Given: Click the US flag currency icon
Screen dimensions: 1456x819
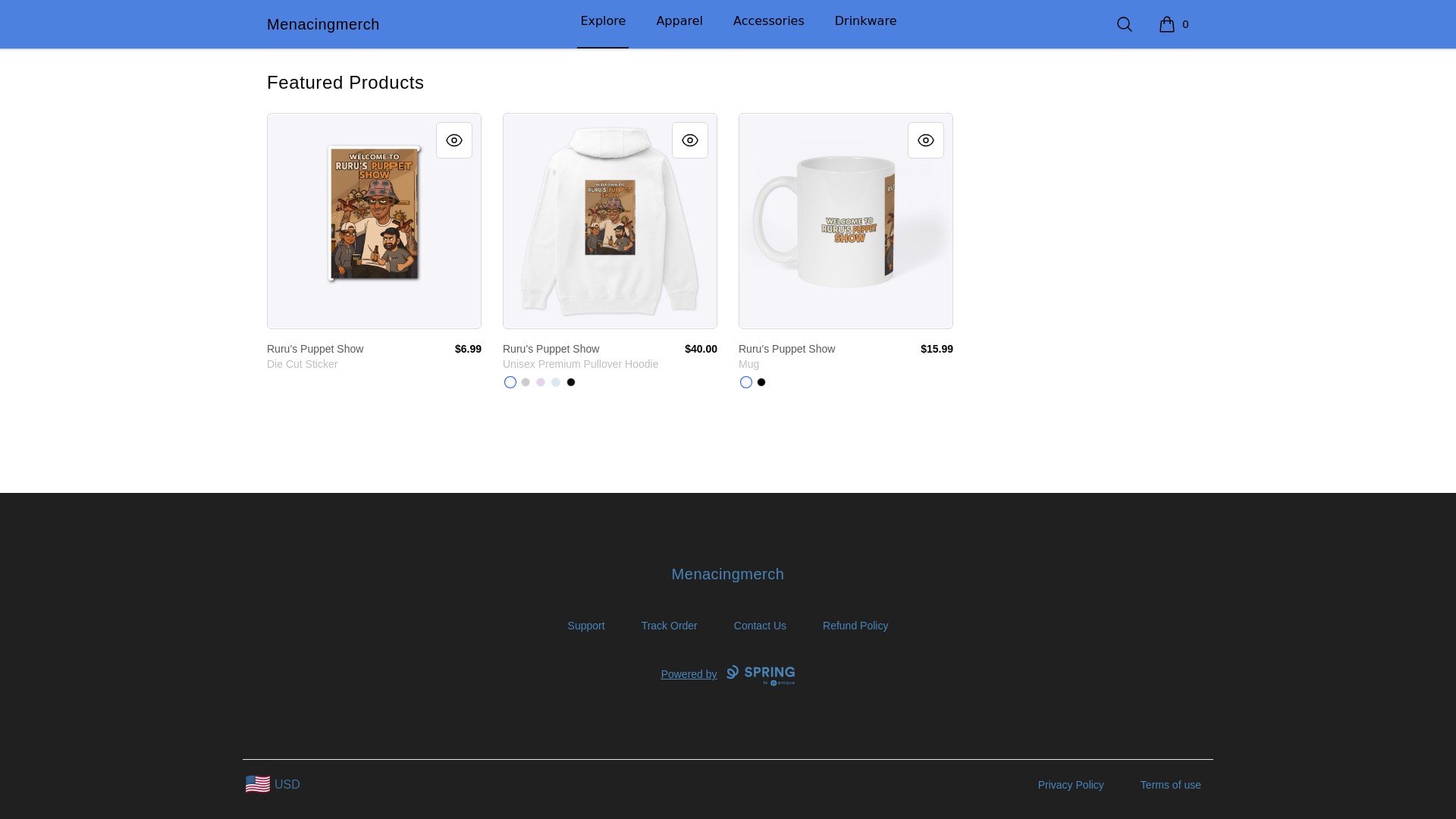Looking at the screenshot, I should tap(258, 784).
